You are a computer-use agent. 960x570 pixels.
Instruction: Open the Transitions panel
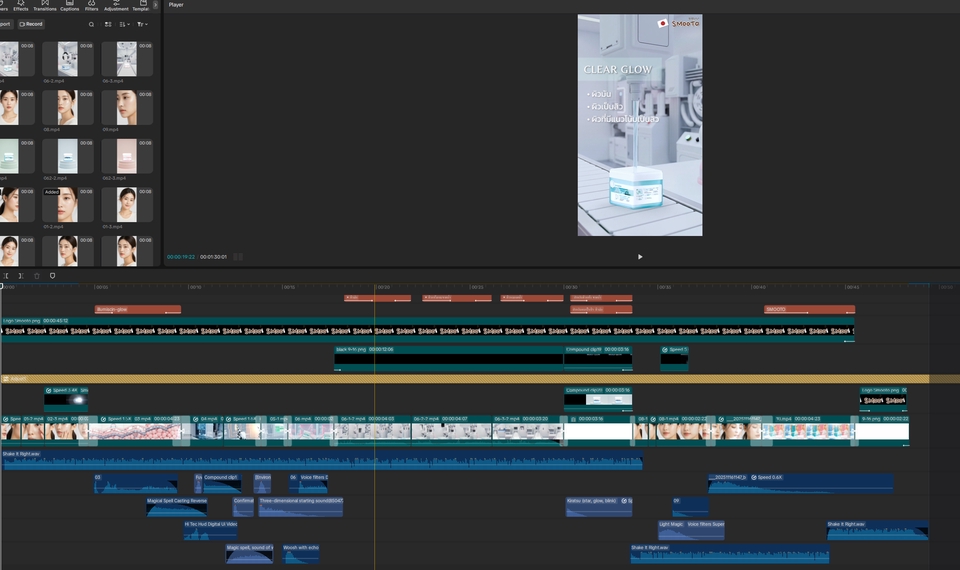45,6
